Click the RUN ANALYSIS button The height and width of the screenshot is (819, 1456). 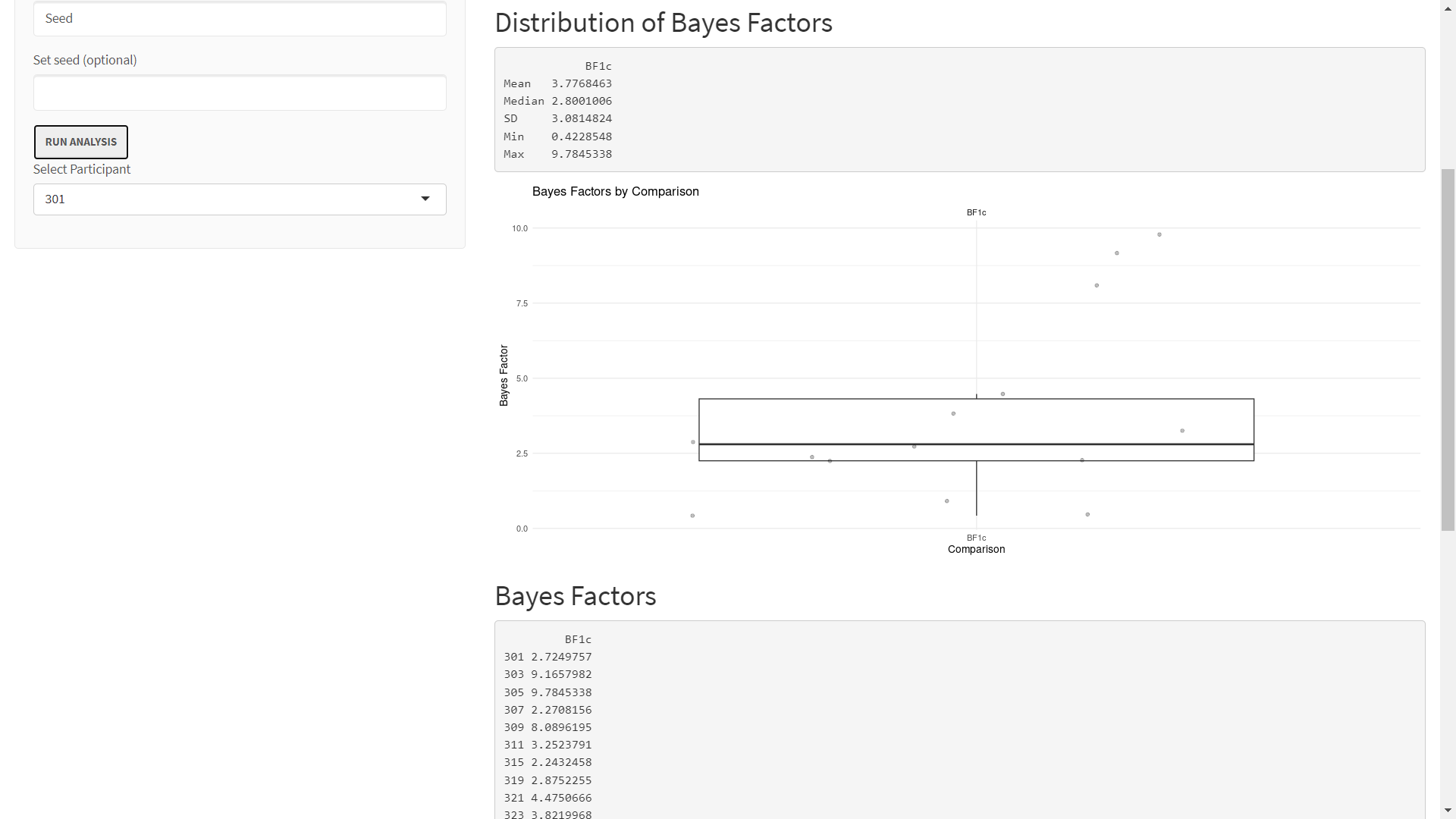click(81, 142)
